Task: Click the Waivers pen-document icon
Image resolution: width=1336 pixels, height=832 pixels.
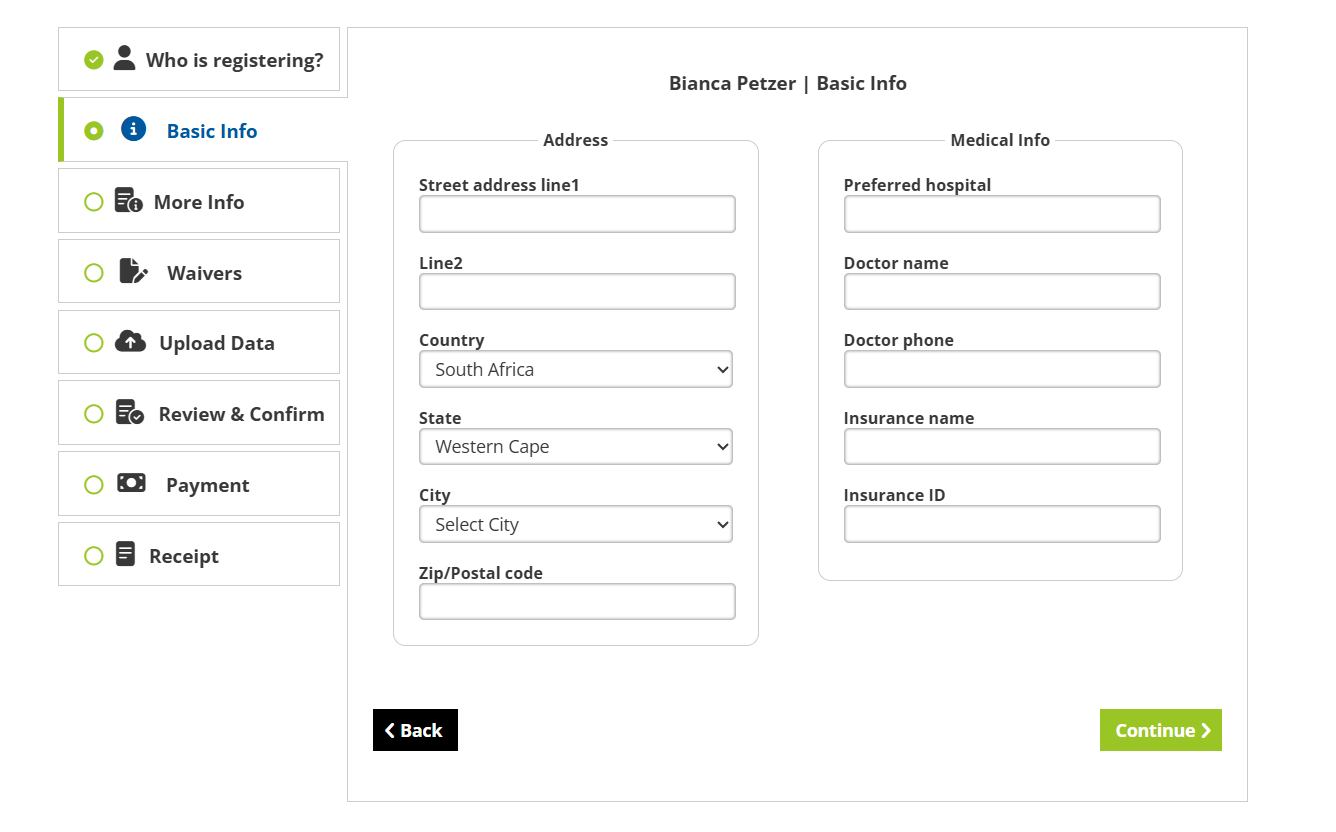Action: [x=133, y=271]
